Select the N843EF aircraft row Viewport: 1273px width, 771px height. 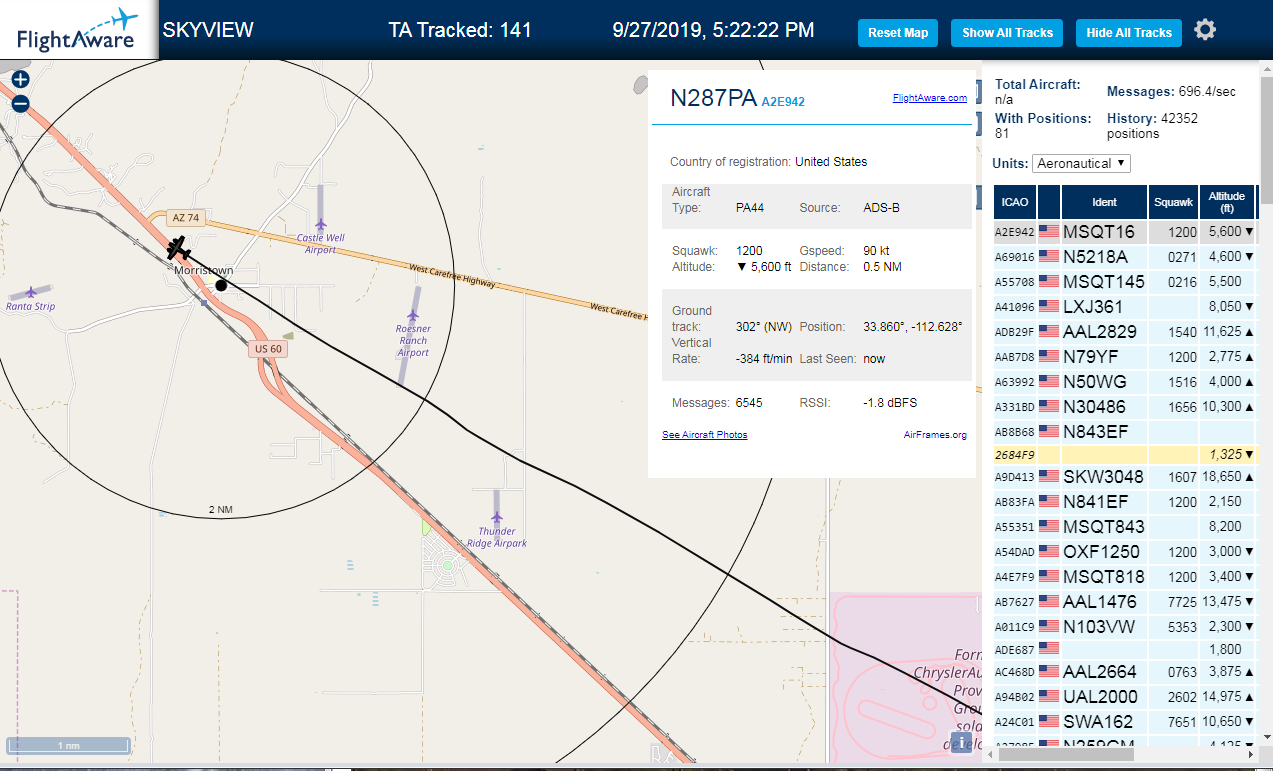coord(1124,432)
